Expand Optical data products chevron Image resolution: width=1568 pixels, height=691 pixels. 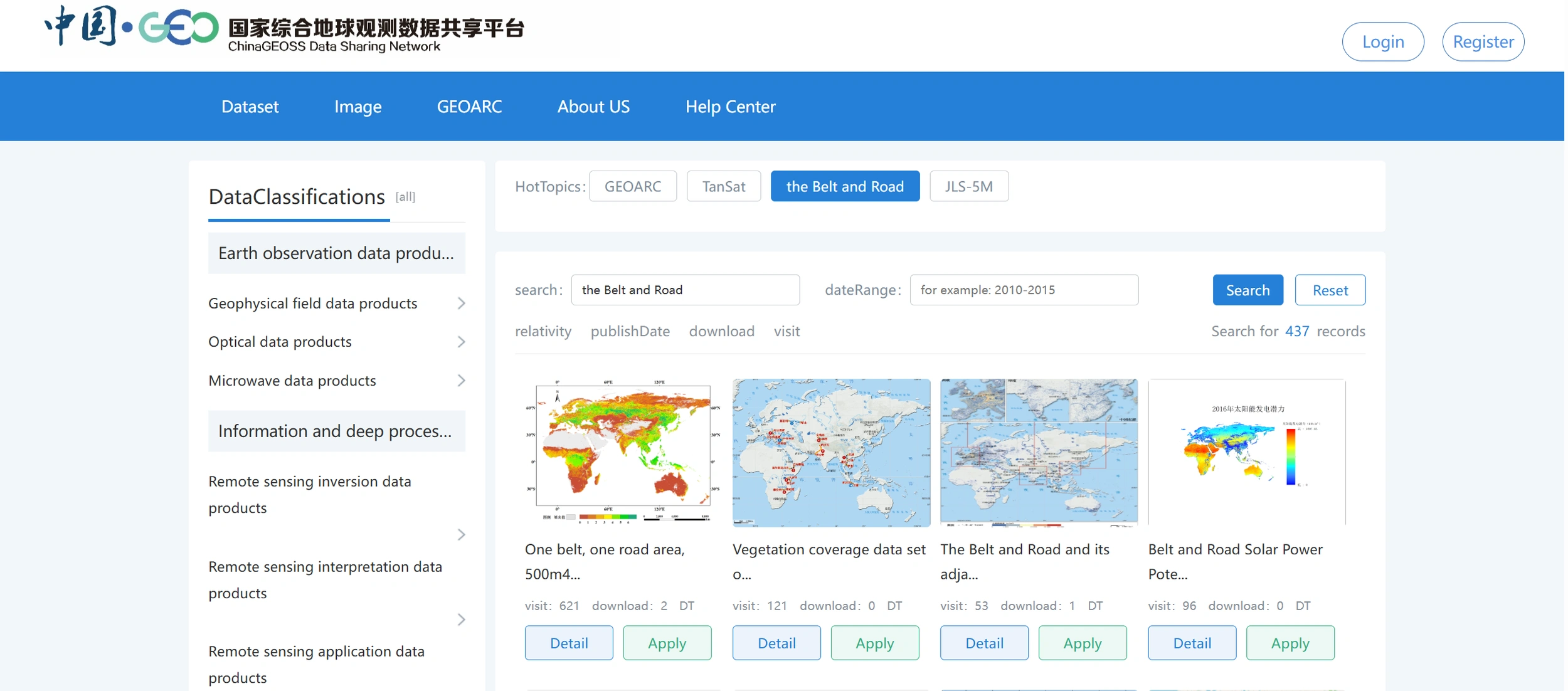click(x=461, y=342)
